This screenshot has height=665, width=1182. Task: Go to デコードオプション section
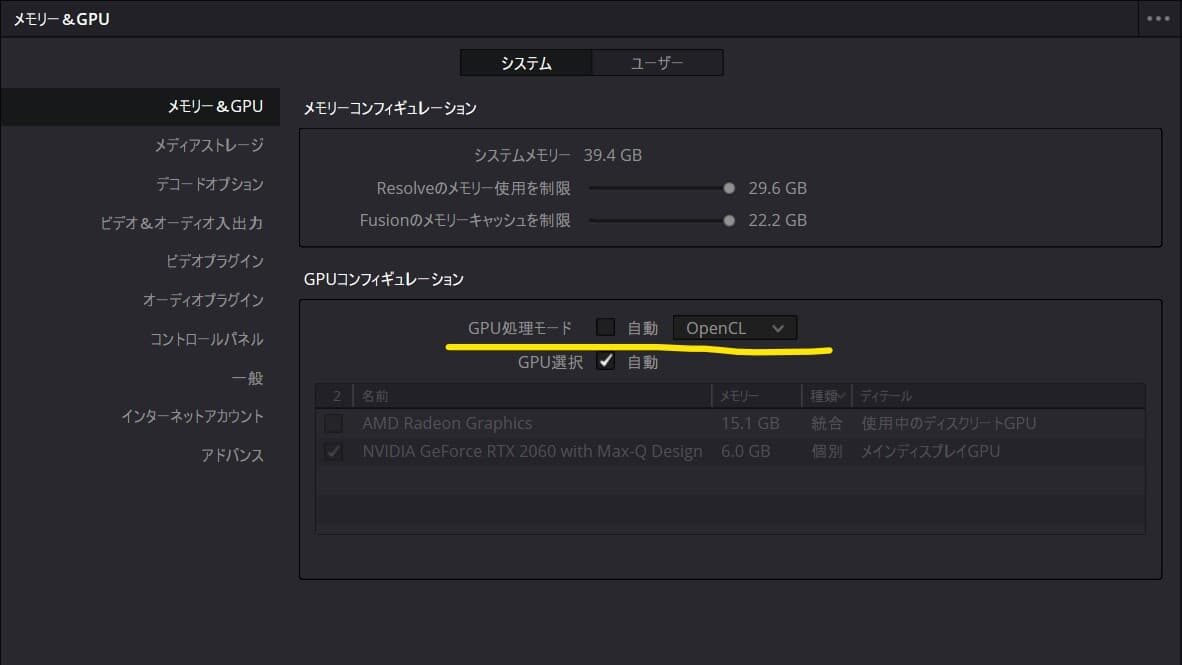pyautogui.click(x=209, y=184)
